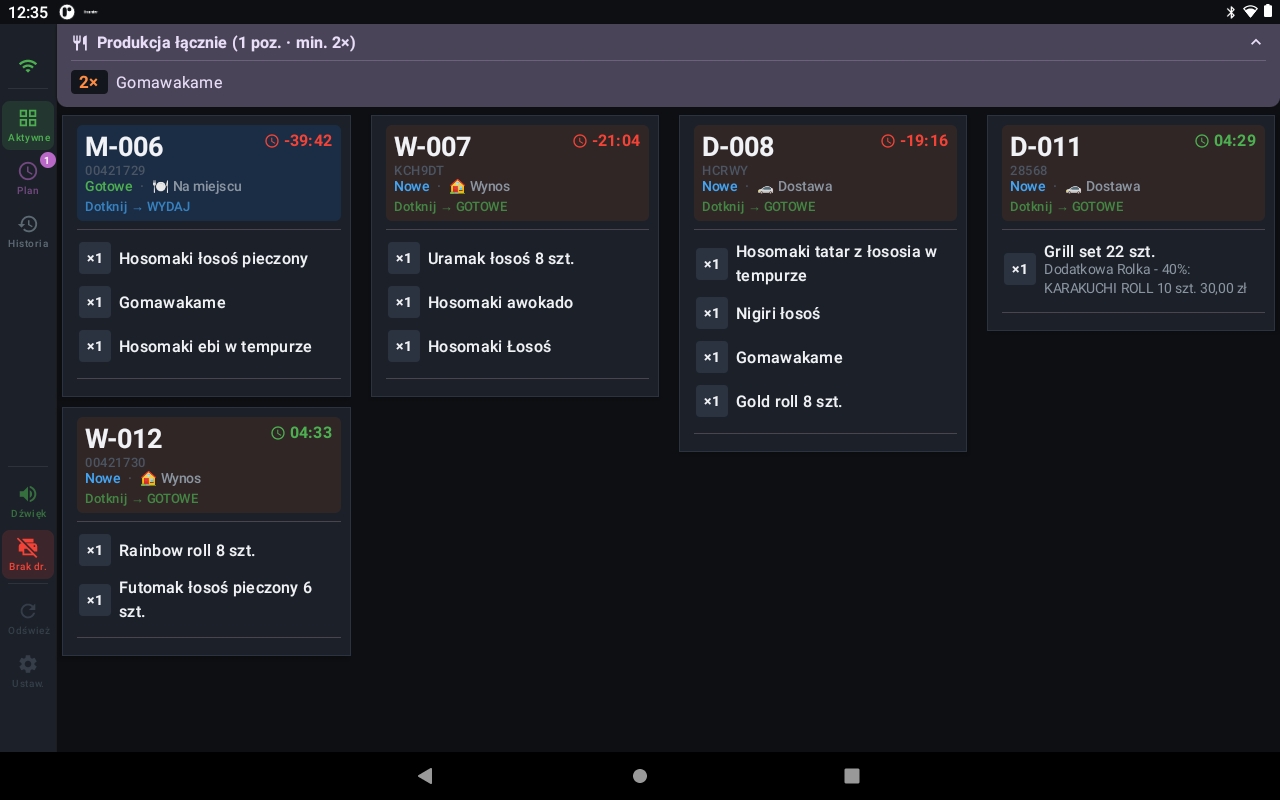Tap order M-006 header to mark WYDAJ
The width and height of the screenshot is (1280, 800).
(208, 173)
